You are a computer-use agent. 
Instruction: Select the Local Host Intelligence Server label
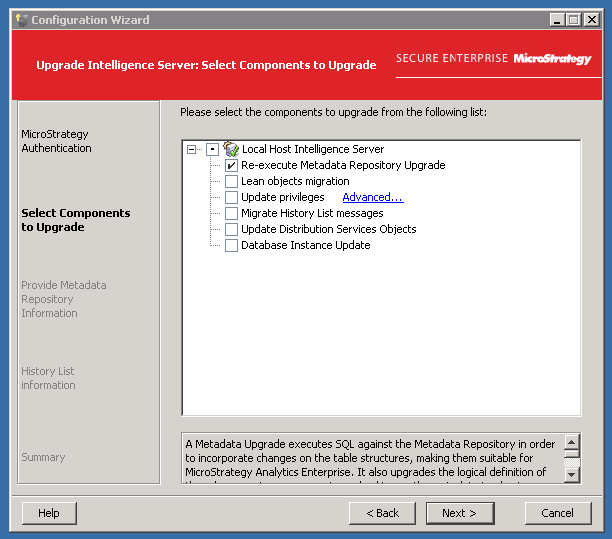313,149
